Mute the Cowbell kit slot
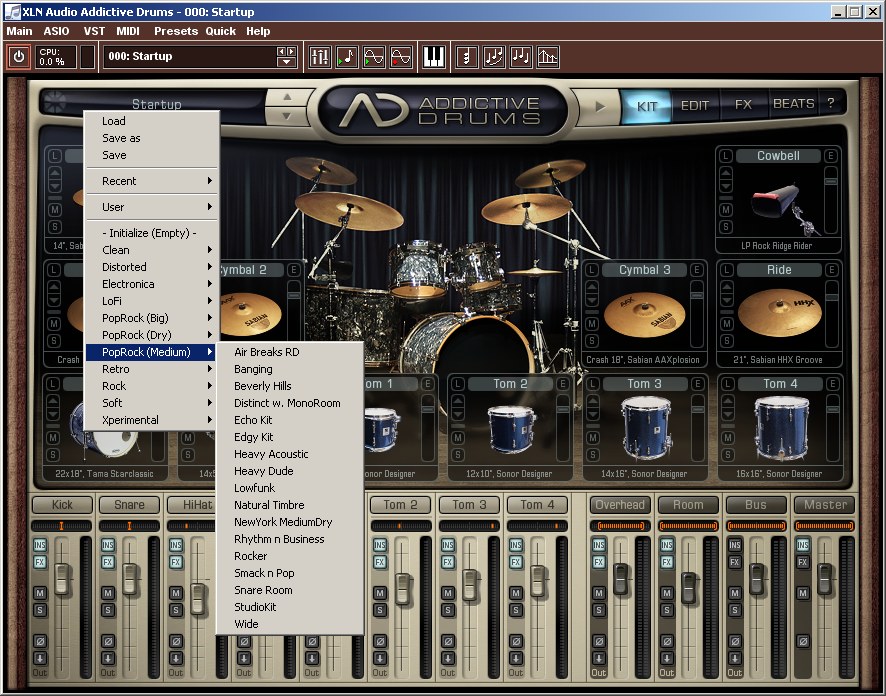The width and height of the screenshot is (886, 696). [x=726, y=210]
